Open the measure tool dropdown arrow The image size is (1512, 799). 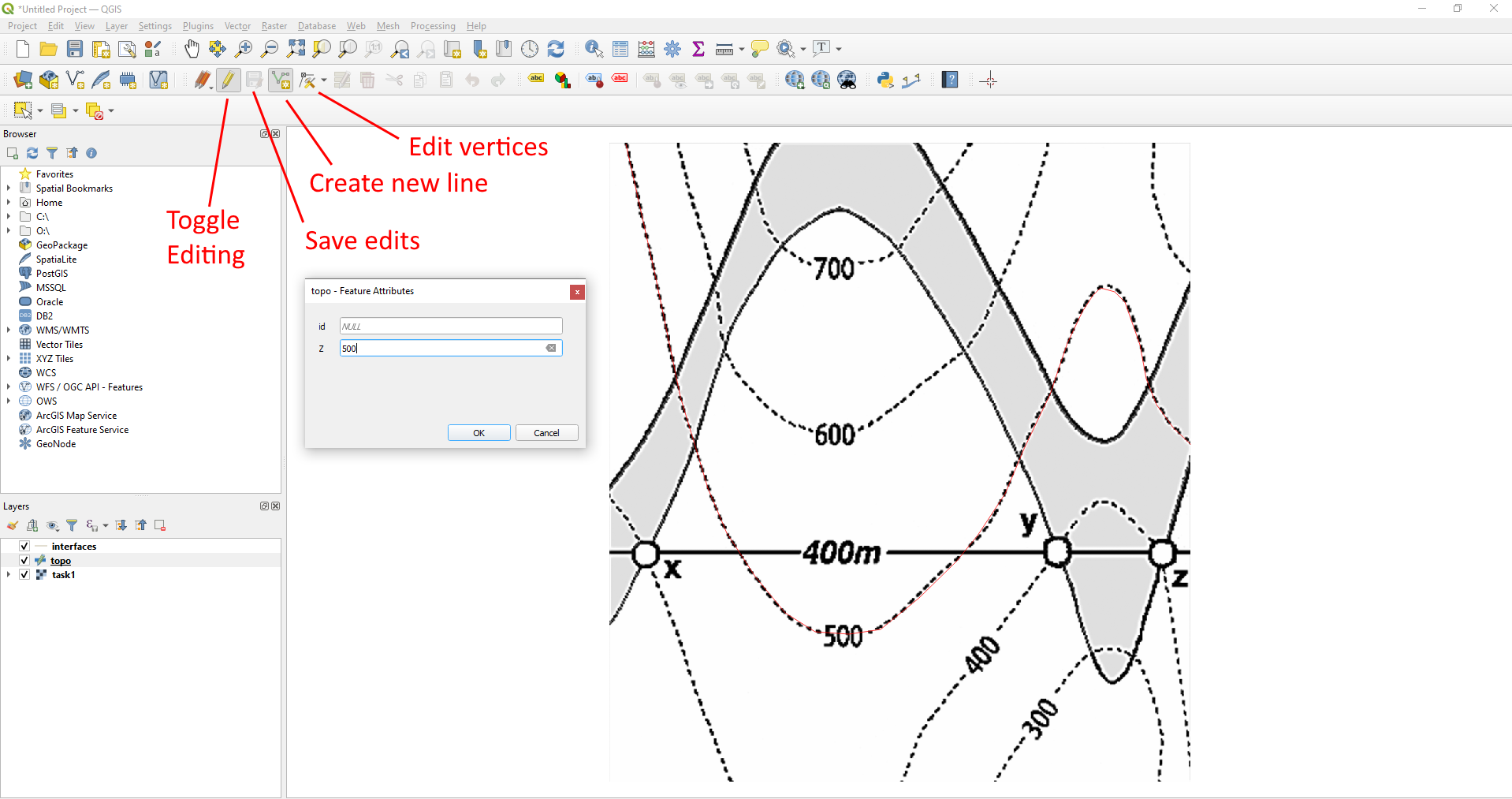pyautogui.click(x=742, y=49)
